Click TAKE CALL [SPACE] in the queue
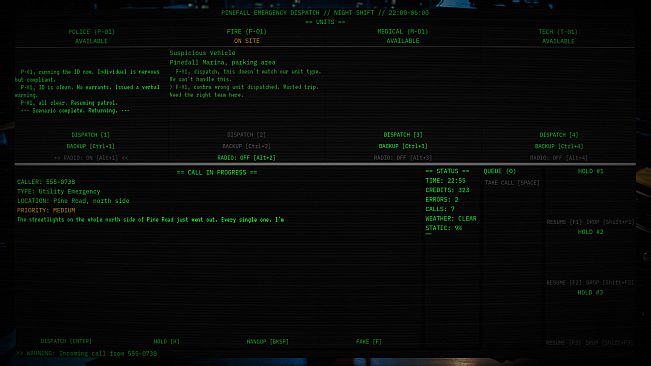 (512, 183)
